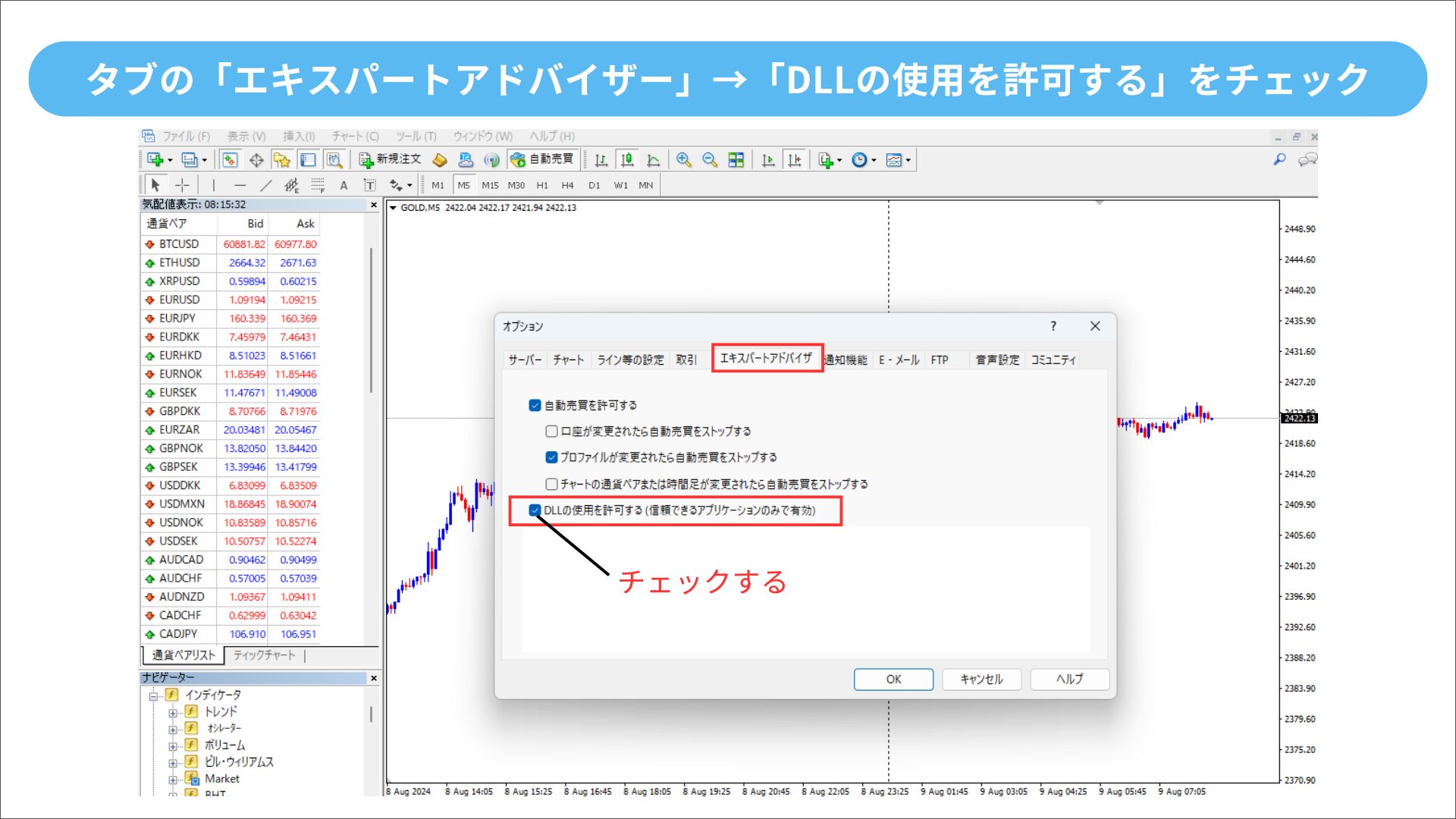The width and height of the screenshot is (1456, 819).
Task: Select the text label A tool
Action: 344,185
